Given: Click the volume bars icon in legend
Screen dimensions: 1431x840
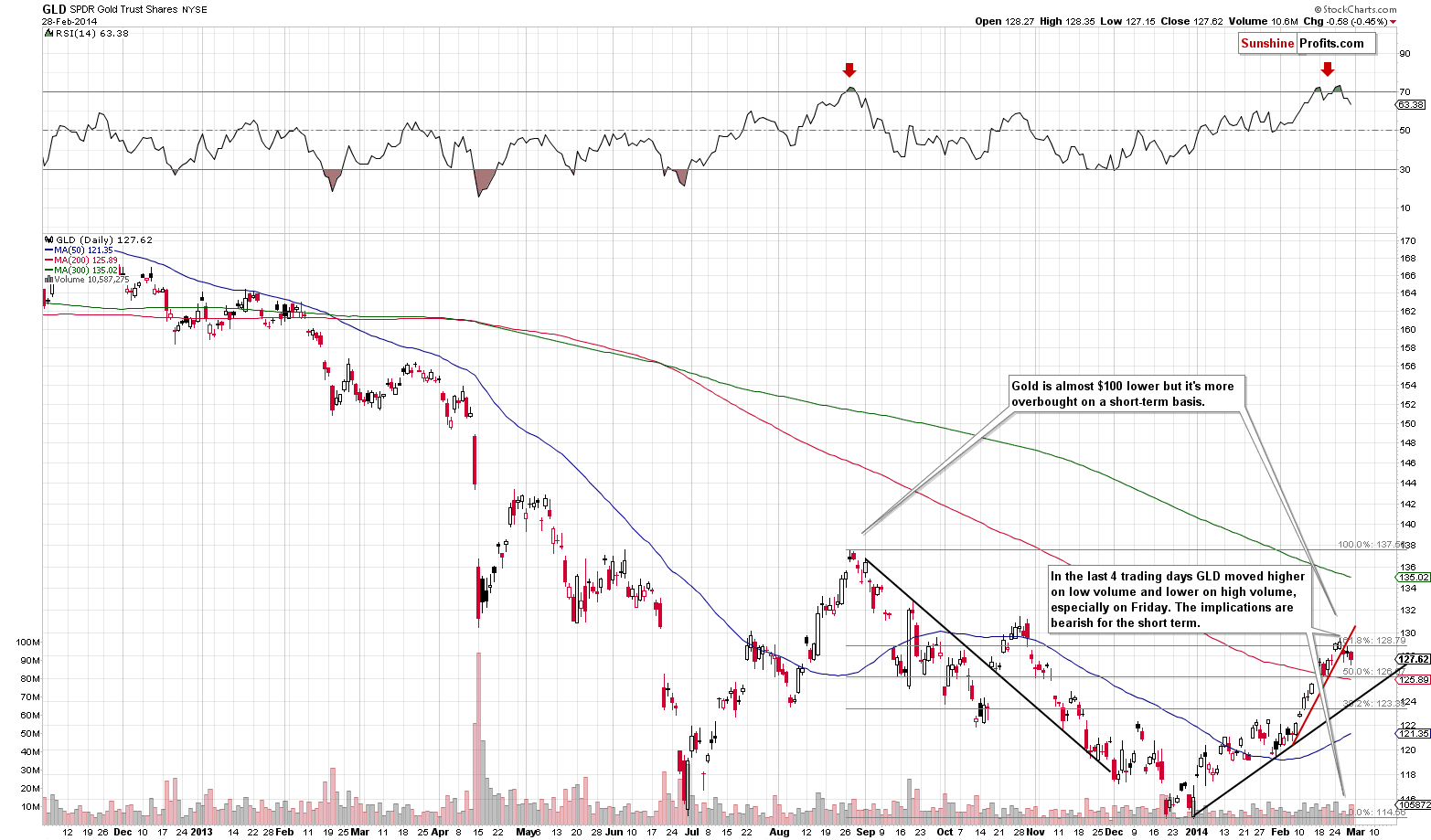Looking at the screenshot, I should [48, 280].
